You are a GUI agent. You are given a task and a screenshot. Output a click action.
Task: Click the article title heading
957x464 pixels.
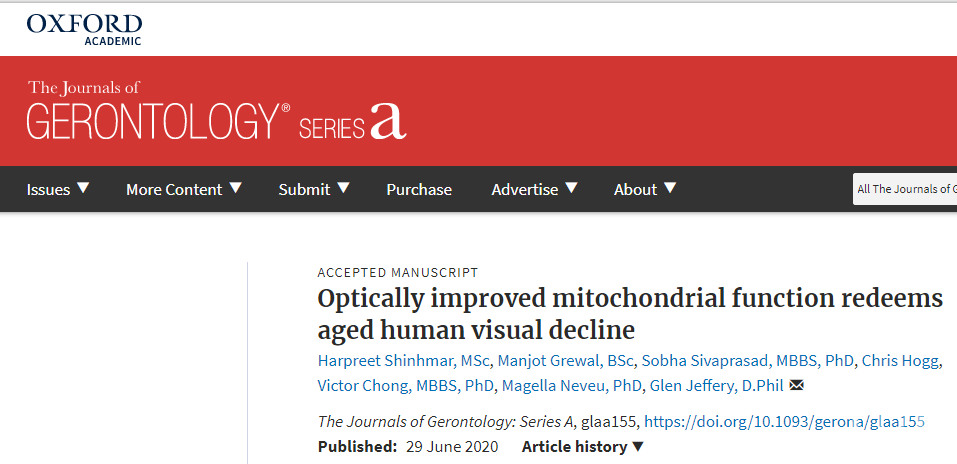tap(630, 313)
